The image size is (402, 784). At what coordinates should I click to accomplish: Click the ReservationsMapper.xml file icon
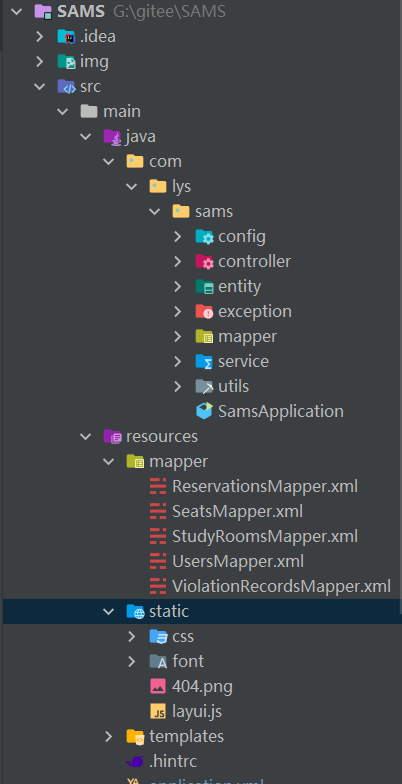coord(158,486)
